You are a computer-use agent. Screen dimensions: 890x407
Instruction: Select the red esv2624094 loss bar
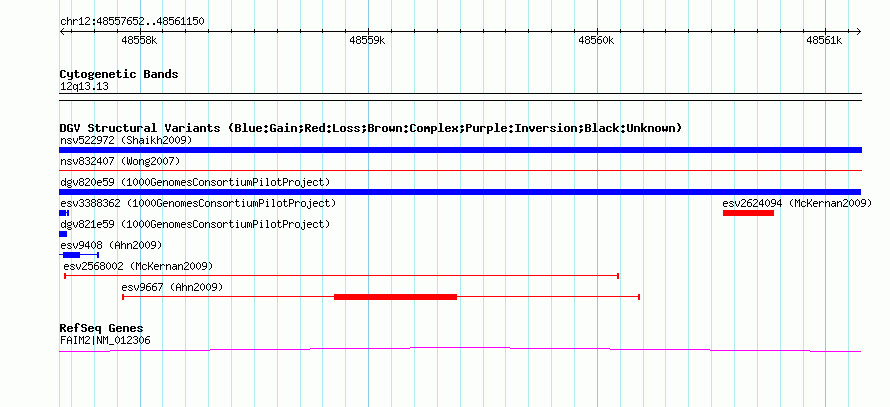[x=748, y=213]
